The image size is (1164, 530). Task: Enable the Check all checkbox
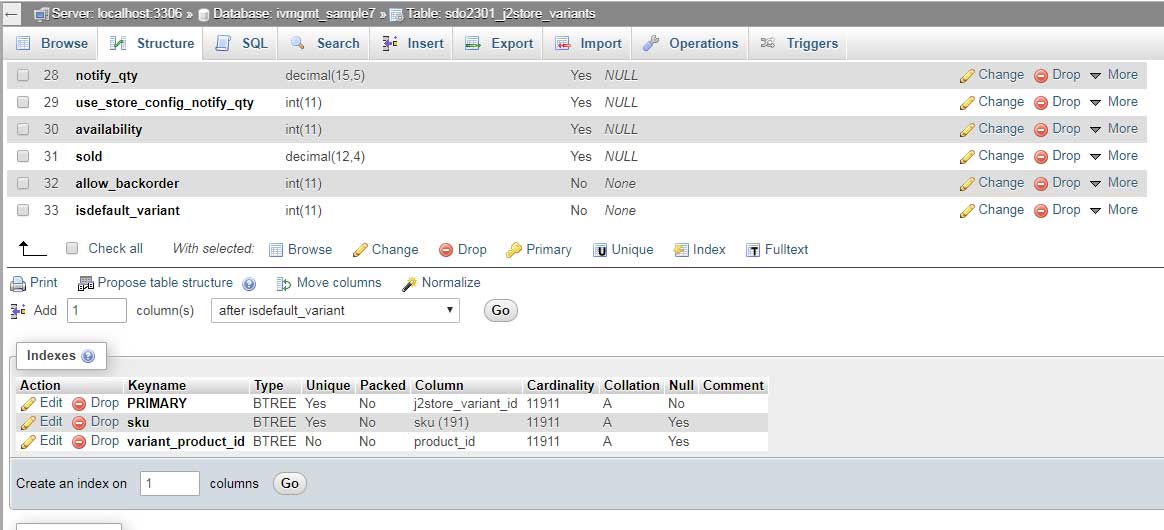72,249
